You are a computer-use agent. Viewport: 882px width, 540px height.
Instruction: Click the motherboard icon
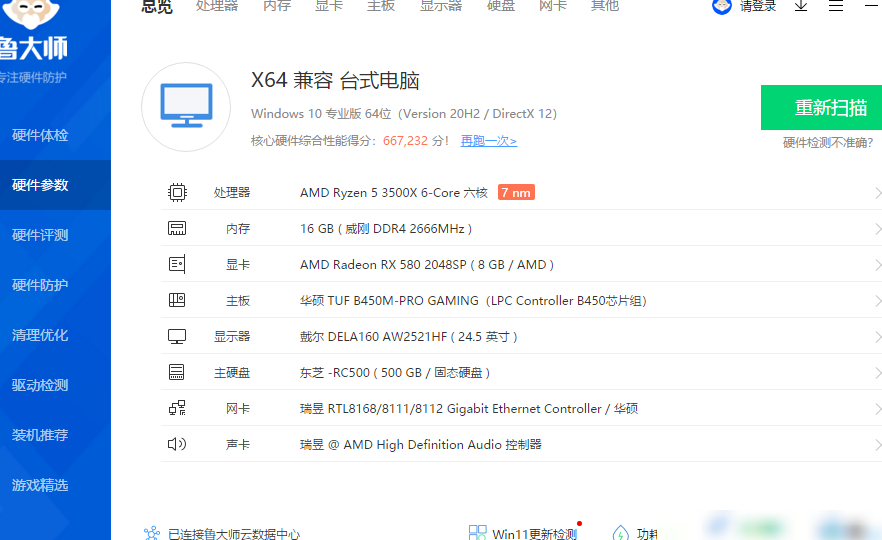coord(177,300)
